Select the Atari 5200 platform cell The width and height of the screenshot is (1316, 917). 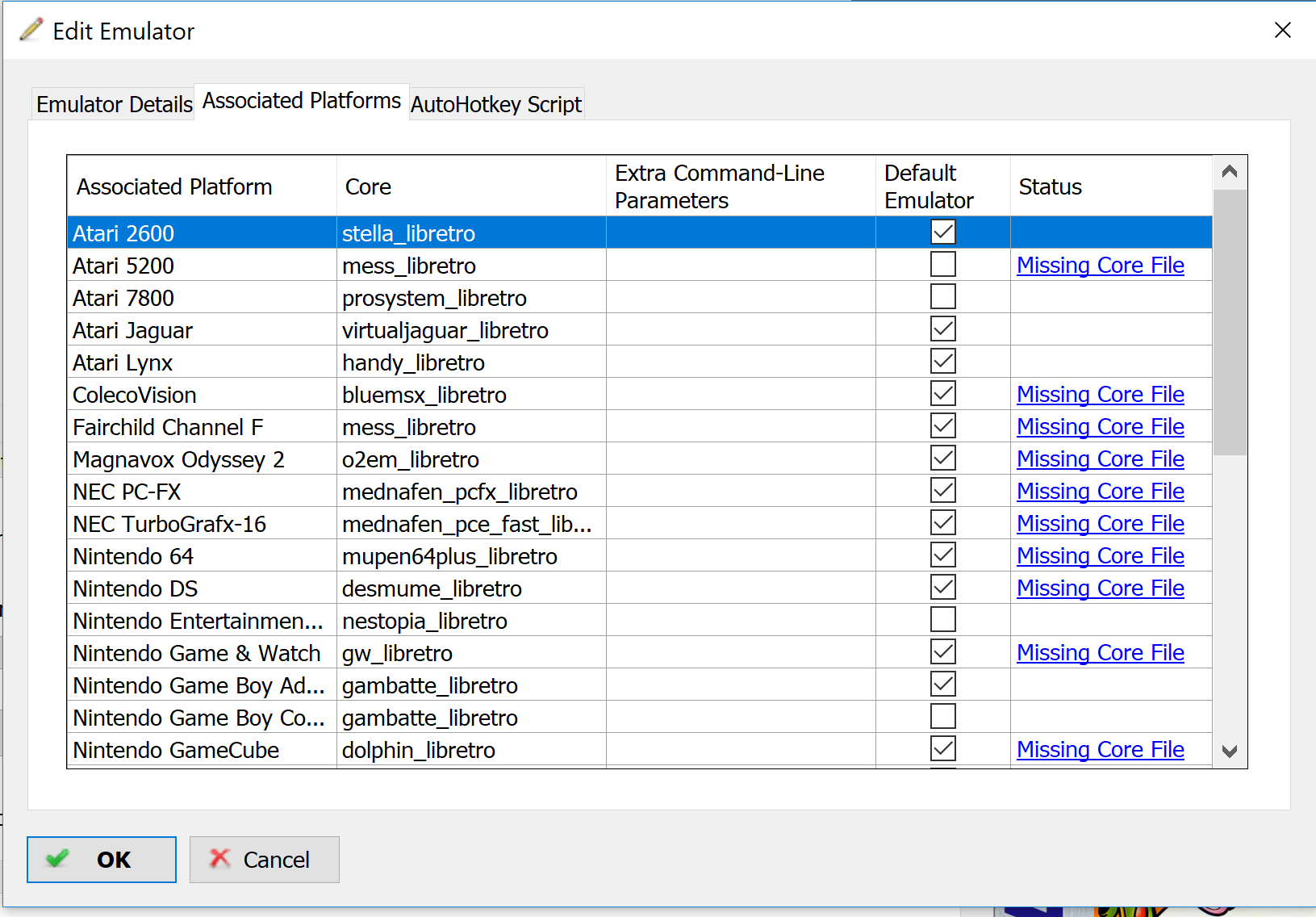pyautogui.click(x=202, y=266)
